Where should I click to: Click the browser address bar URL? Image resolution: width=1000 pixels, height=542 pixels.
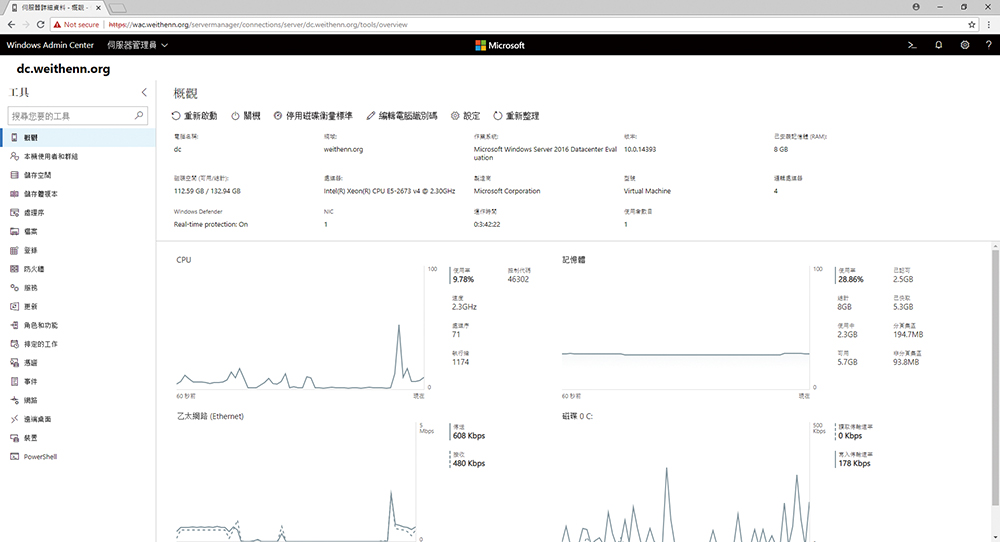point(258,25)
